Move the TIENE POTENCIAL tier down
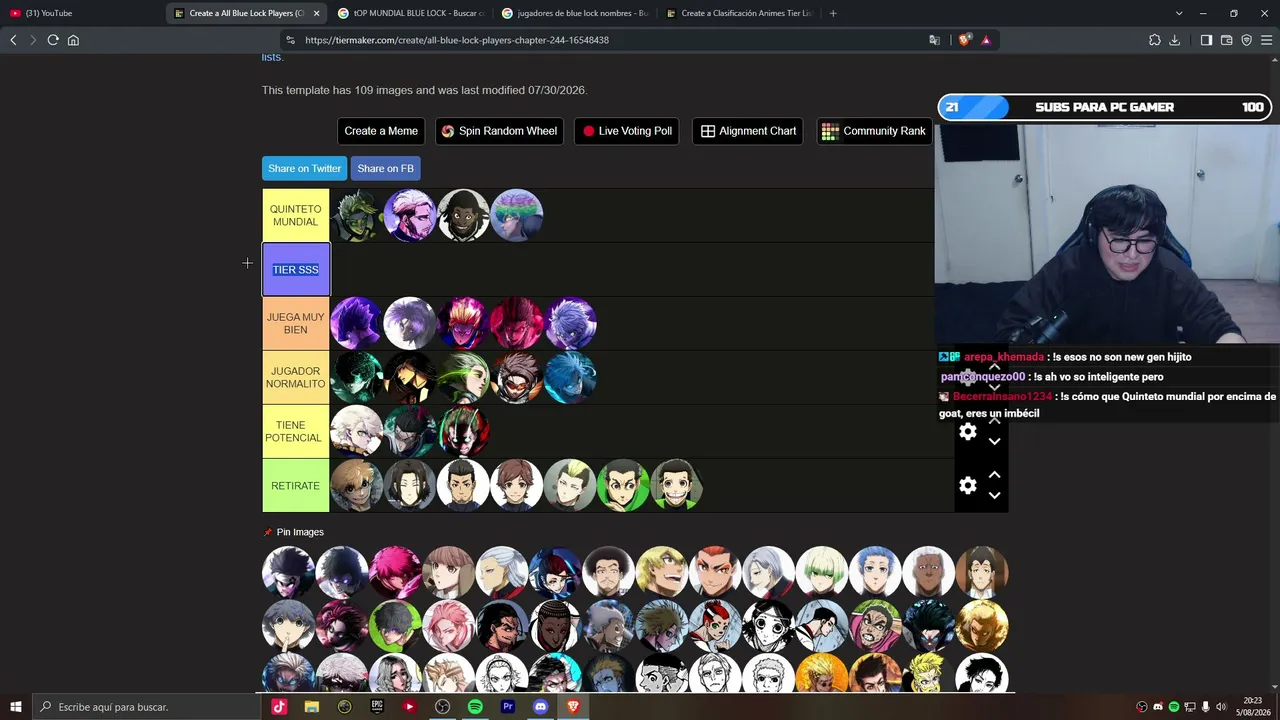This screenshot has width=1280, height=720. 994,442
